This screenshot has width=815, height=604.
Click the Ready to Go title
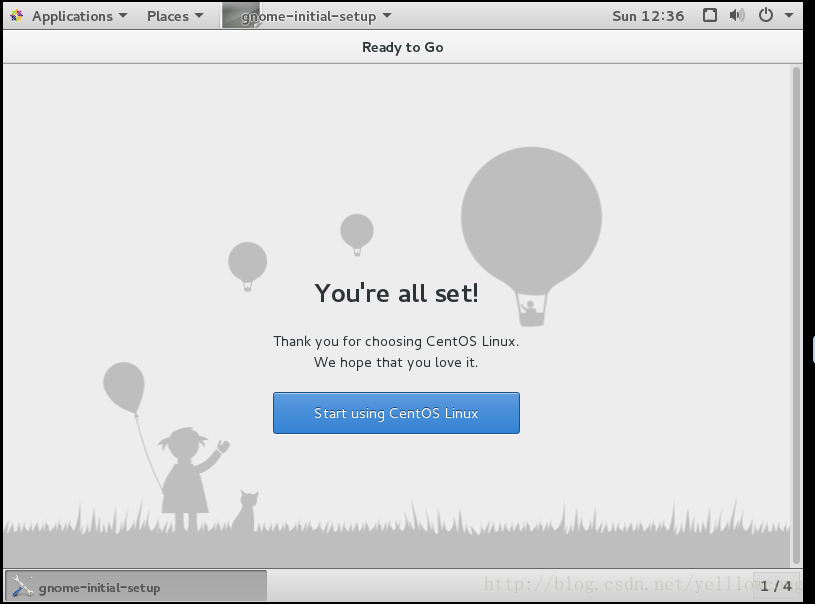[403, 47]
